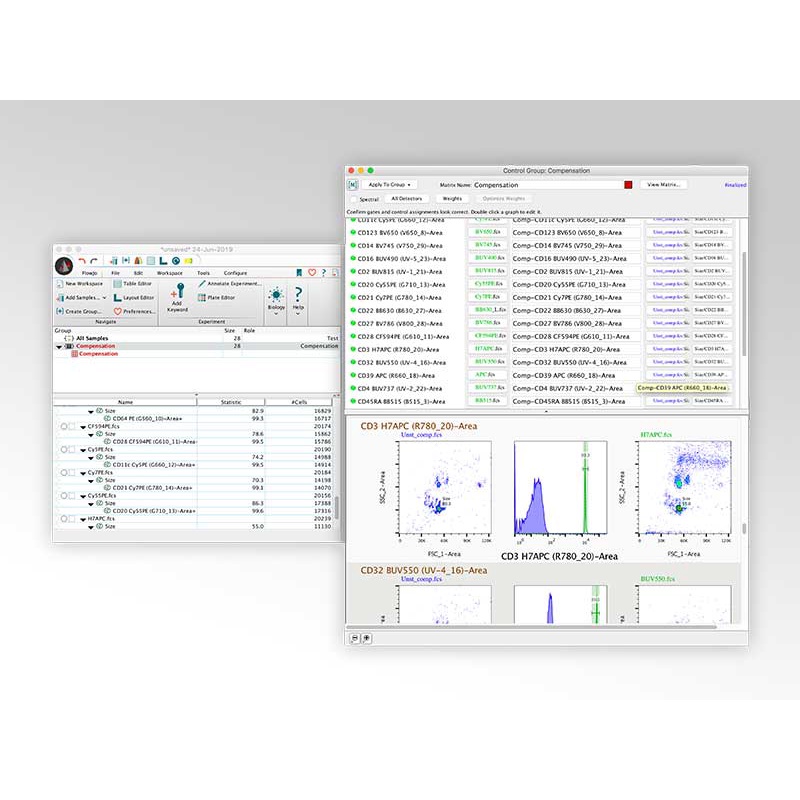Open Preferences via the heart icon in ribbon

tap(135, 311)
